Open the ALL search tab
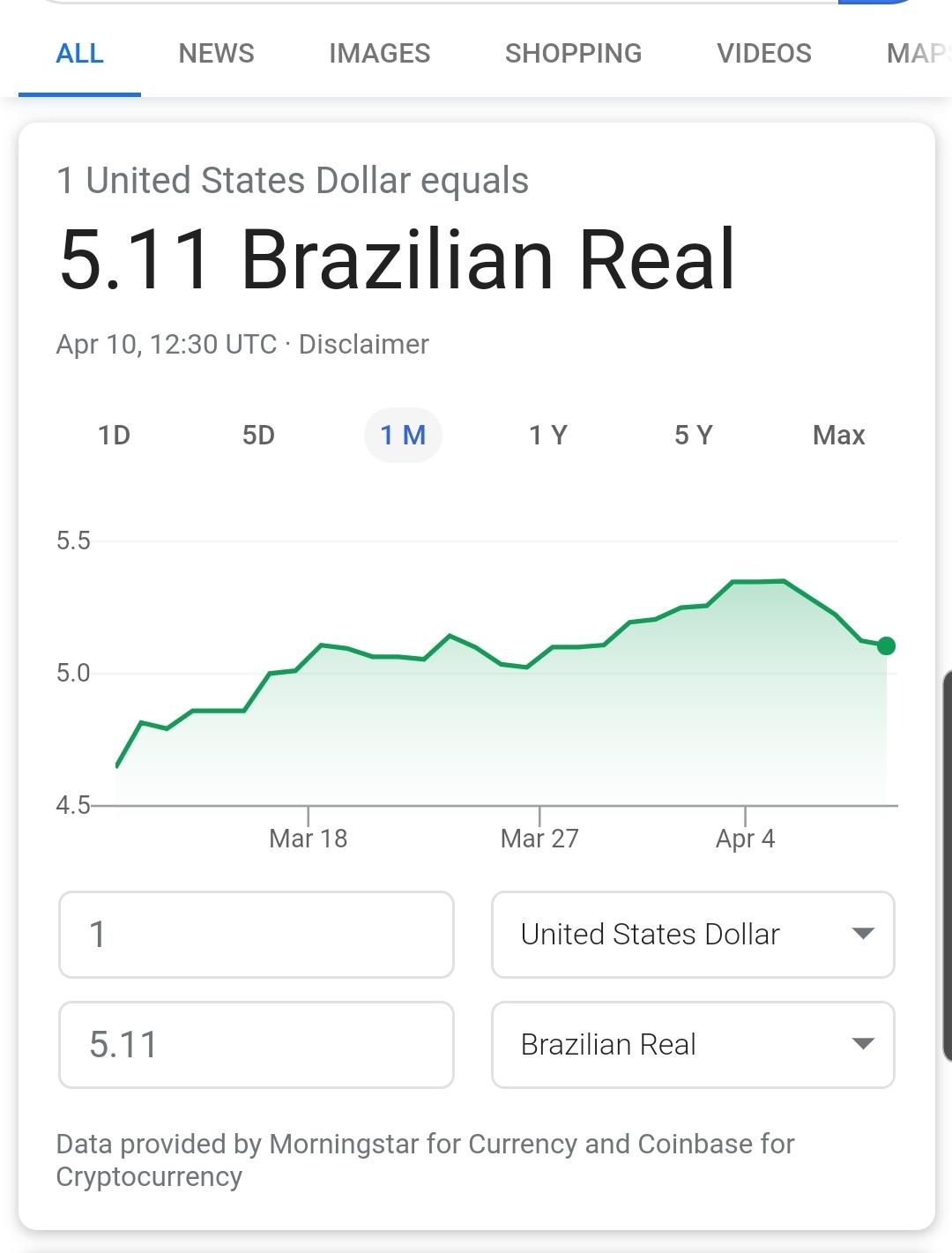This screenshot has height=1253, width=952. pos(79,54)
